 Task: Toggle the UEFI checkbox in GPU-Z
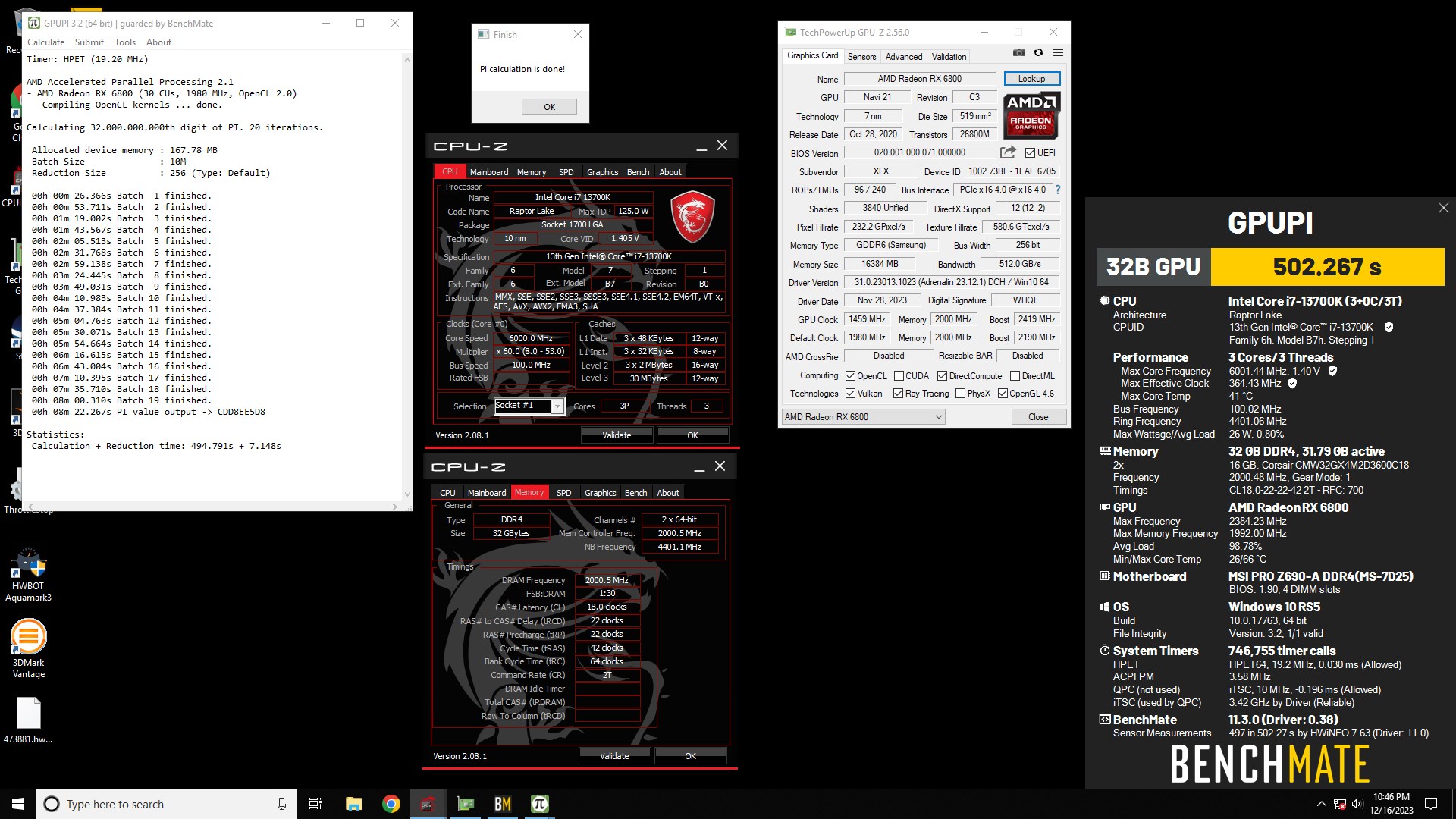tap(1030, 153)
